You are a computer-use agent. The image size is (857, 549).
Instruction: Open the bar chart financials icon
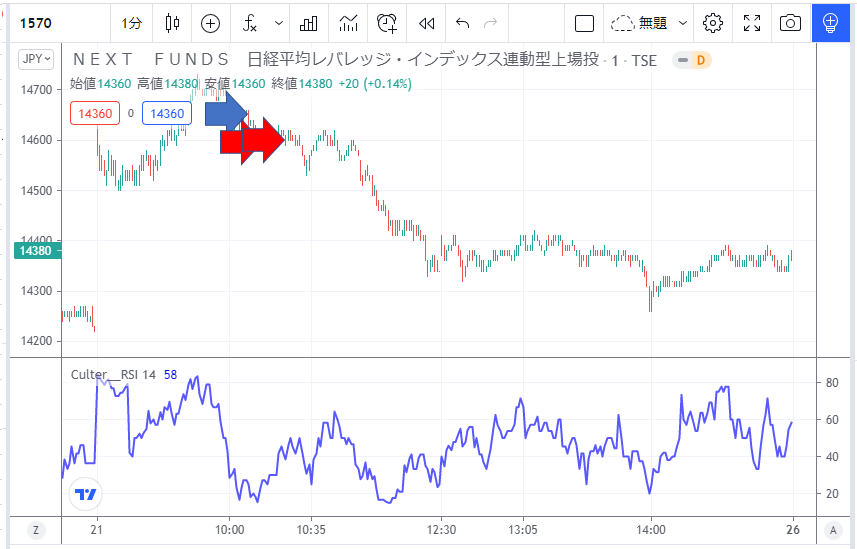tap(309, 23)
